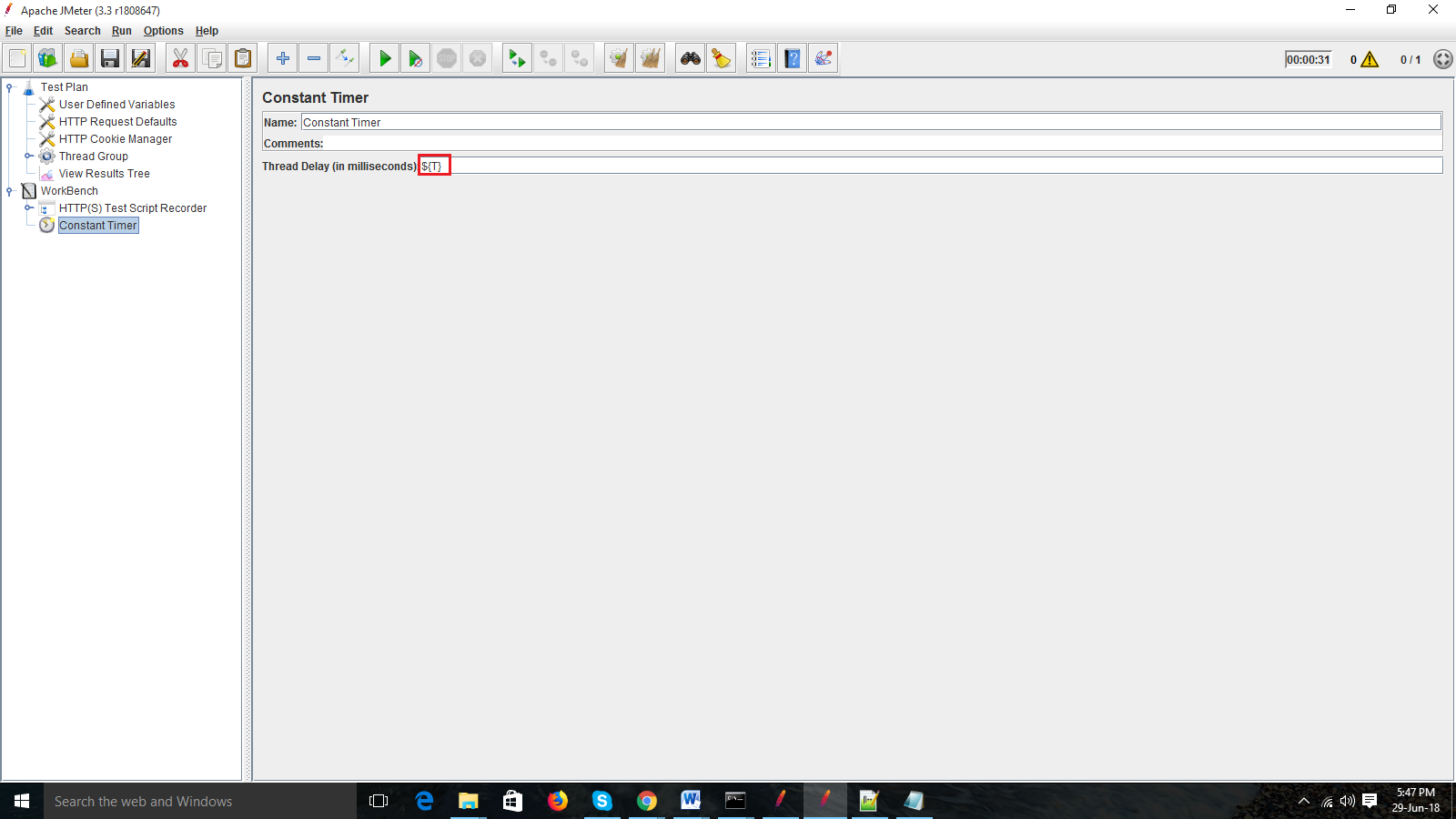Click the Open file folder icon
1456x819 pixels.
click(x=79, y=59)
